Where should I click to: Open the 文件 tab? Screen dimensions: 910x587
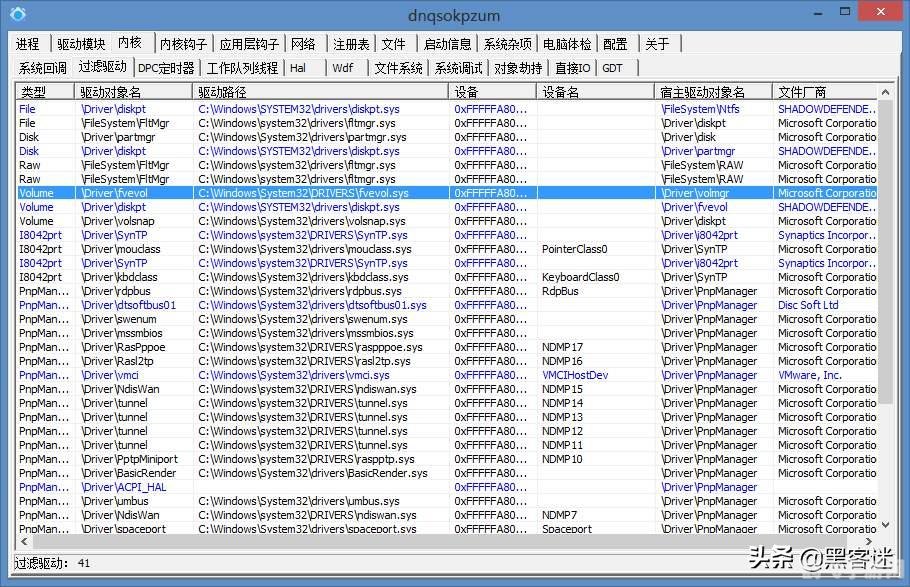click(393, 44)
